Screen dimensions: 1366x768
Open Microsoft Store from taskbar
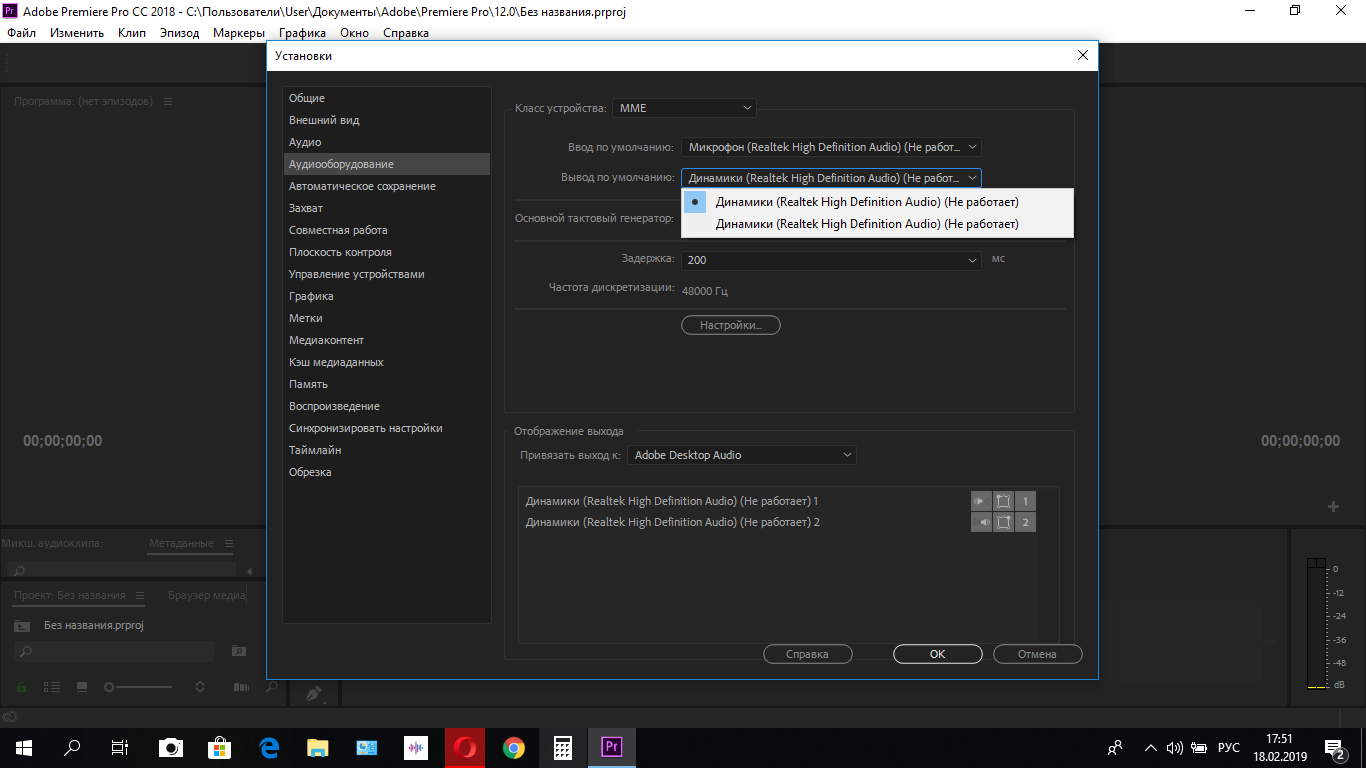click(220, 747)
